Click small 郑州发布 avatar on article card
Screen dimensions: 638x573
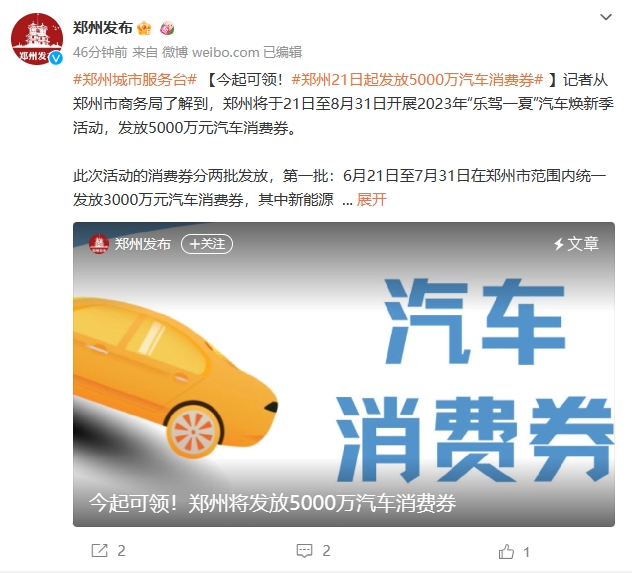coord(99,244)
